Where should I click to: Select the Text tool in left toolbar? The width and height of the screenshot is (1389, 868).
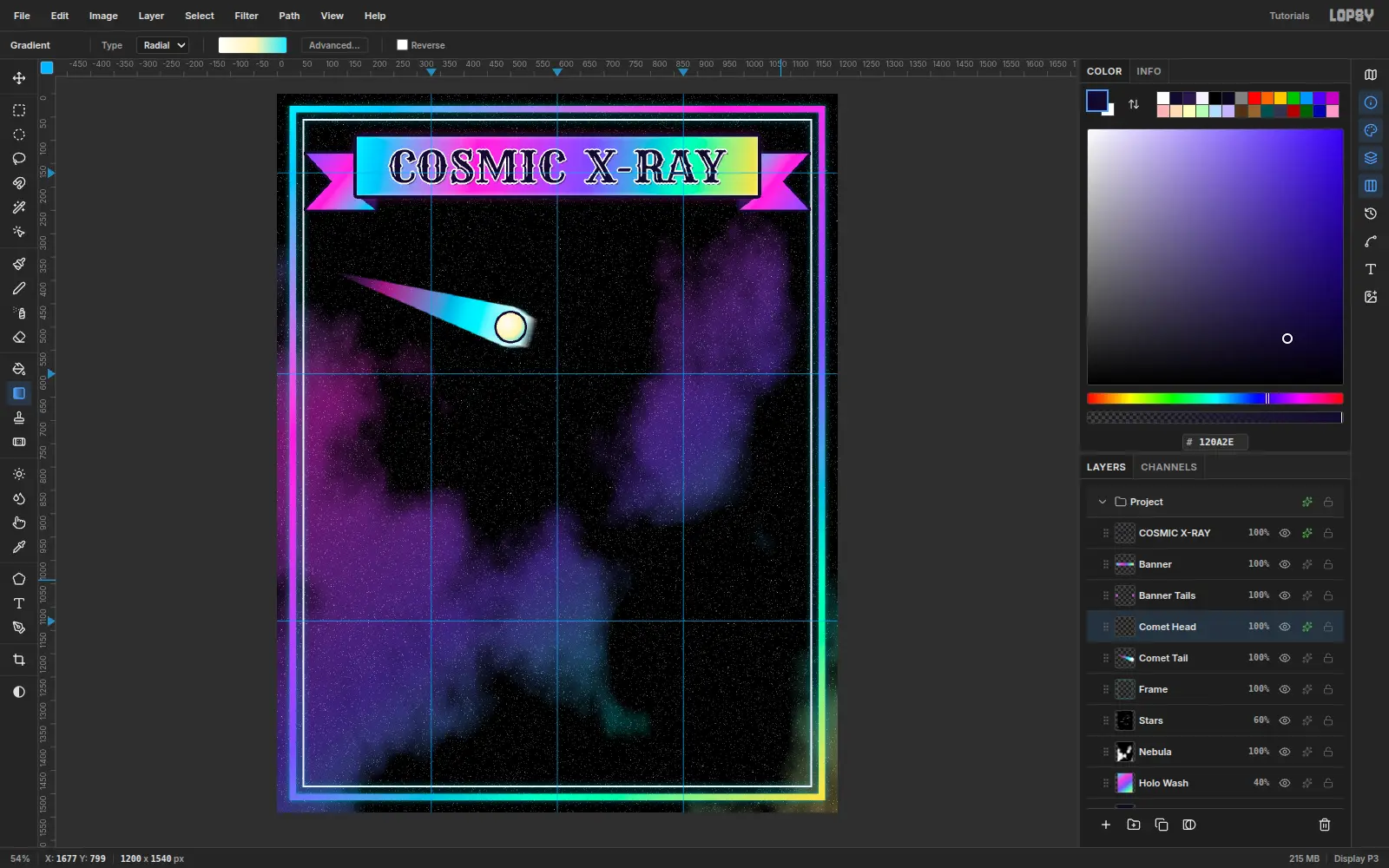19,603
